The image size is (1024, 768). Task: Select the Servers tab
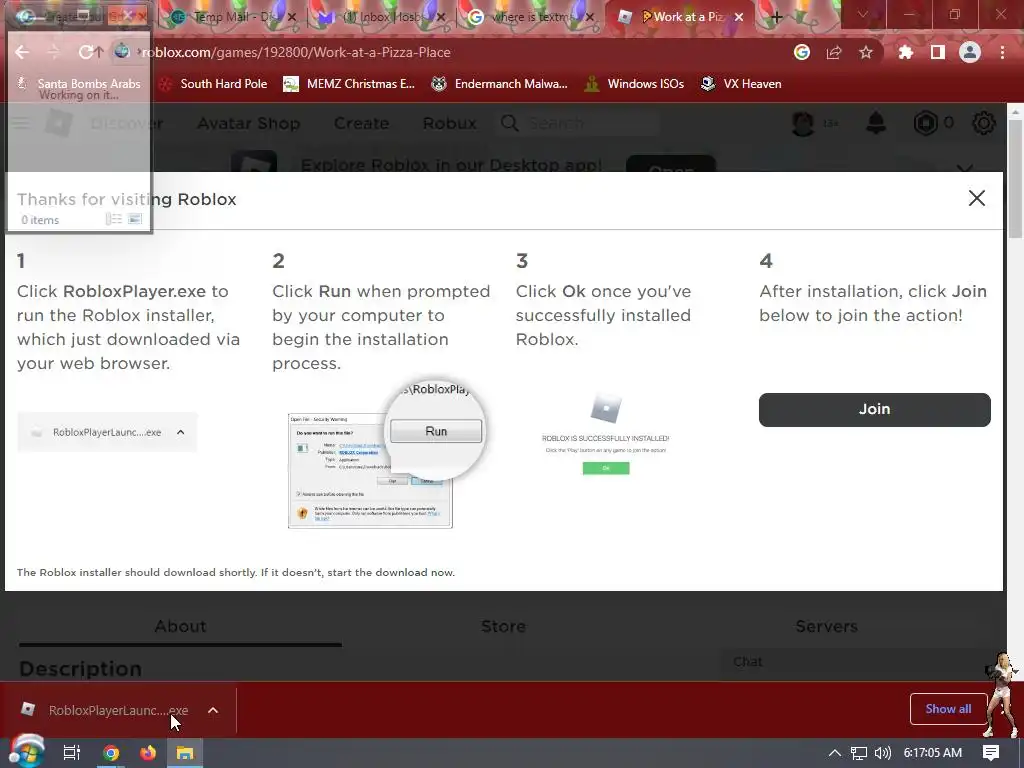(826, 626)
